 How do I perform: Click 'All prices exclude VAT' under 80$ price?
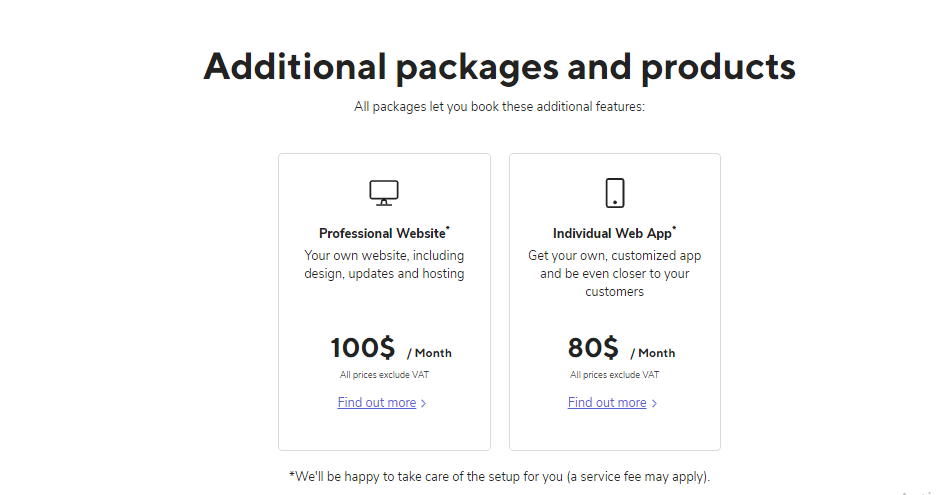615,375
